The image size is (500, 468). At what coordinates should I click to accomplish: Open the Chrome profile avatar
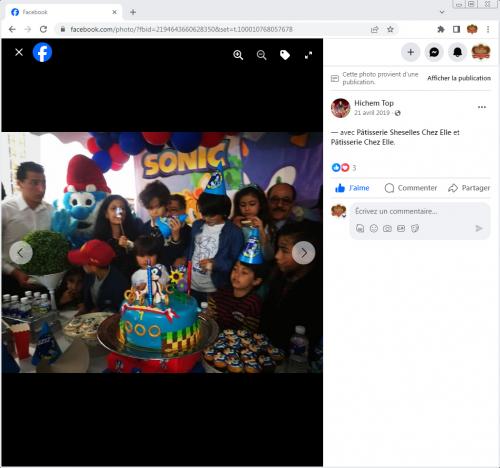point(472,29)
